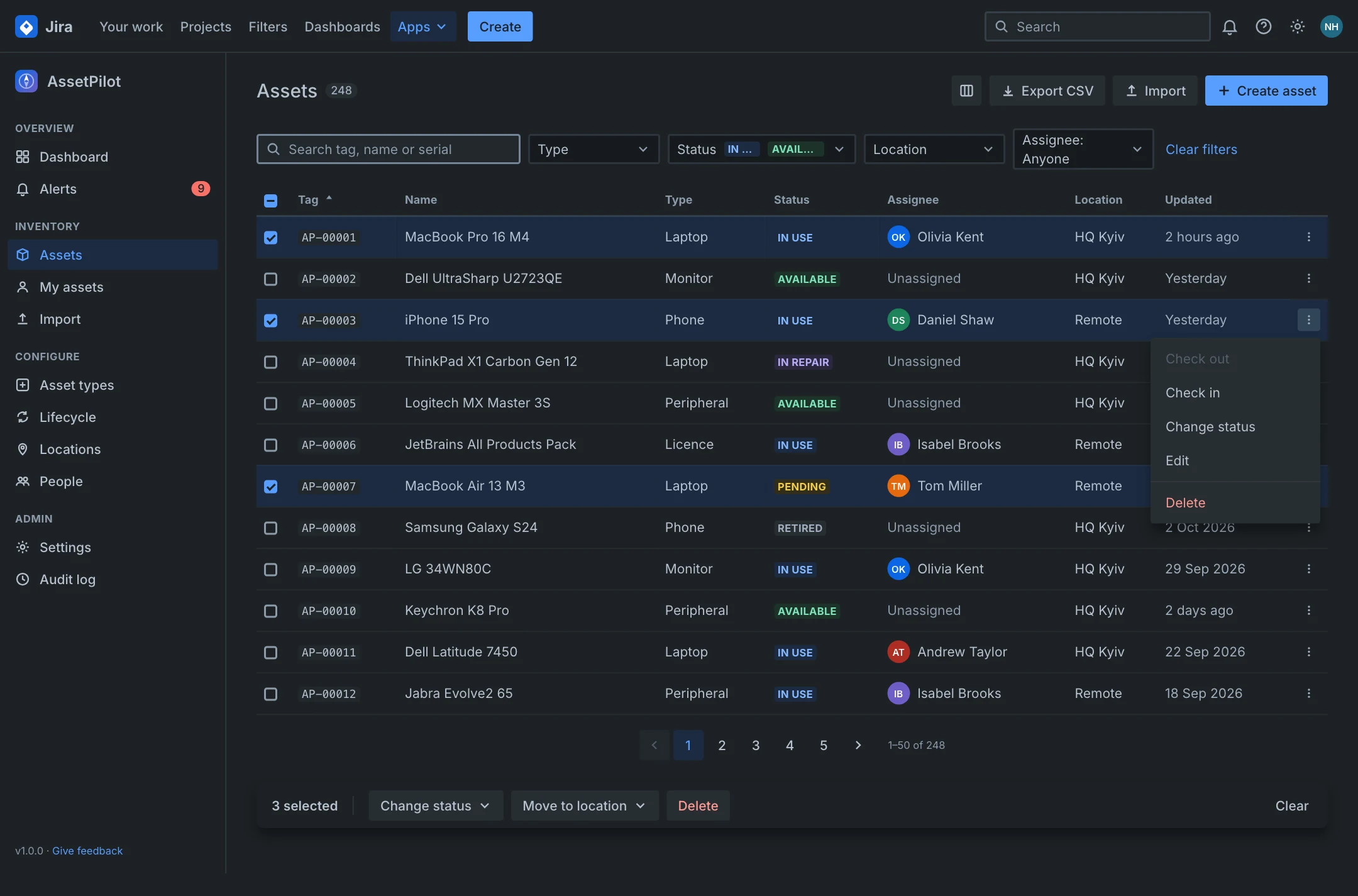Open the column layout icon button
Screen dimensions: 1358x896
point(966,91)
